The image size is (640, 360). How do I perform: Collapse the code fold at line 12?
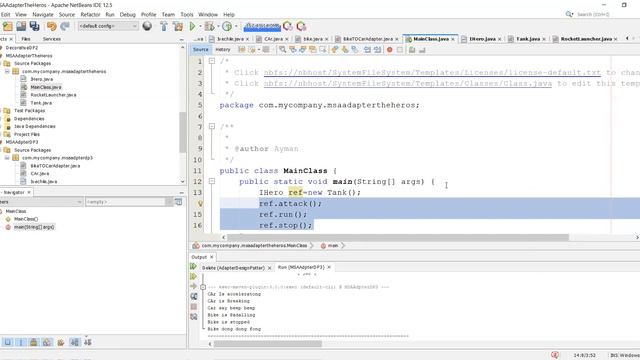tap(212, 181)
